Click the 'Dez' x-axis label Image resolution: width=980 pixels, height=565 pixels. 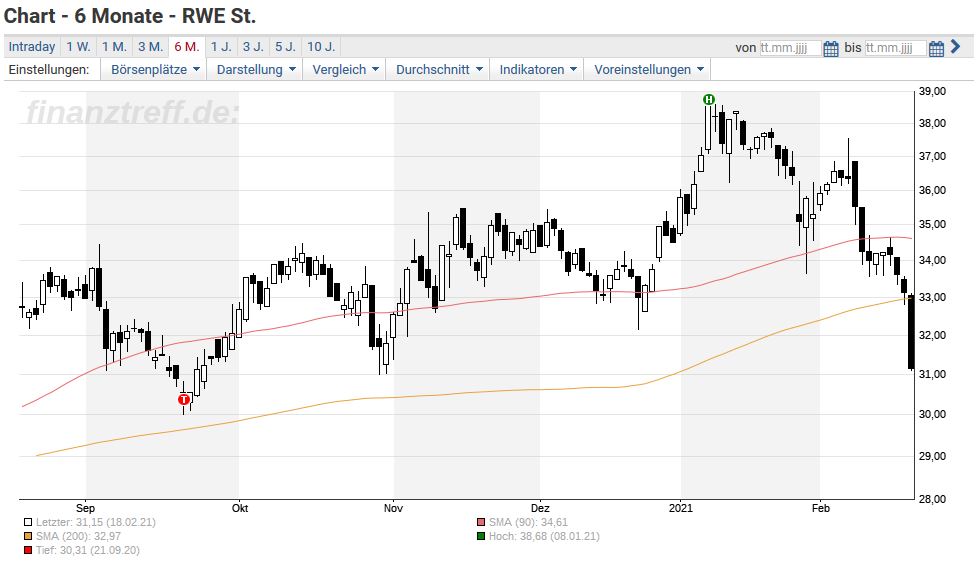(540, 508)
